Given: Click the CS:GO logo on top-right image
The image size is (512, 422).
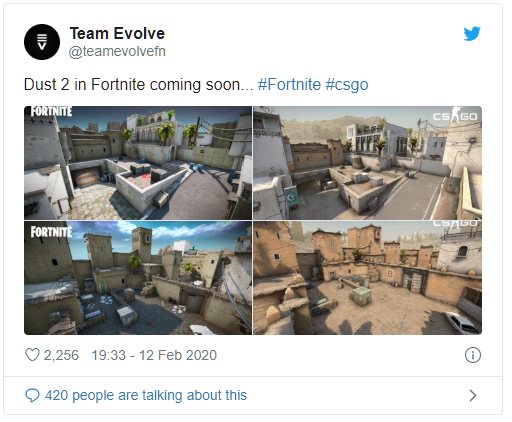Looking at the screenshot, I should 455,116.
